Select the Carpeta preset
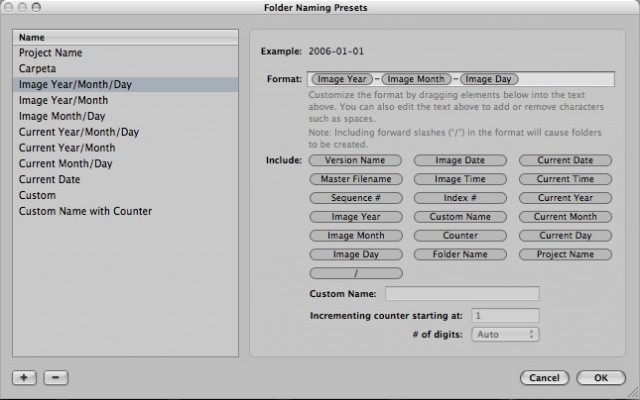Image resolution: width=640 pixels, height=400 pixels. coord(125,69)
